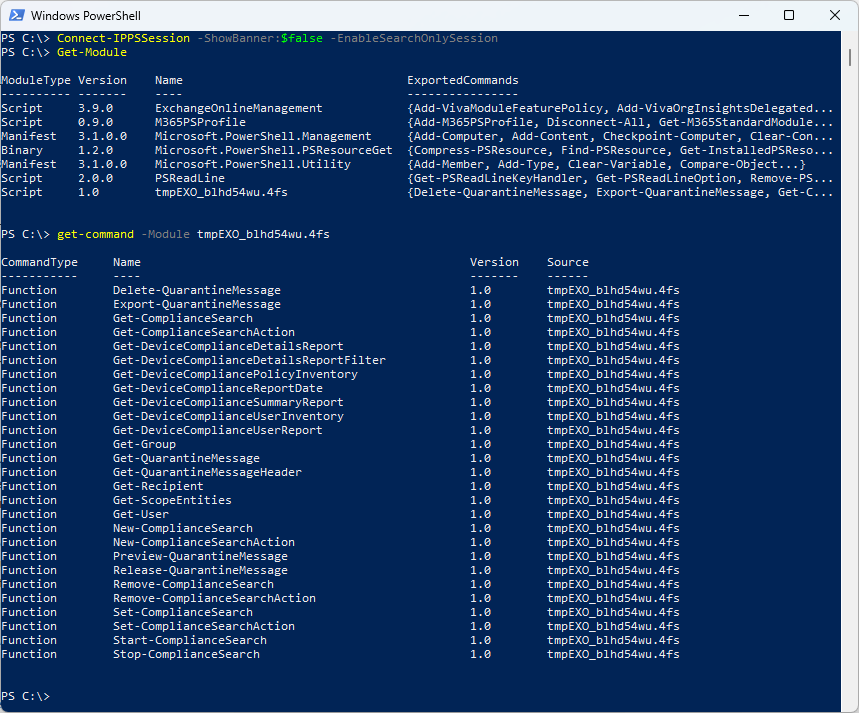Select ExchangeOnlineManagement module name
The height and width of the screenshot is (713, 859).
tap(239, 109)
